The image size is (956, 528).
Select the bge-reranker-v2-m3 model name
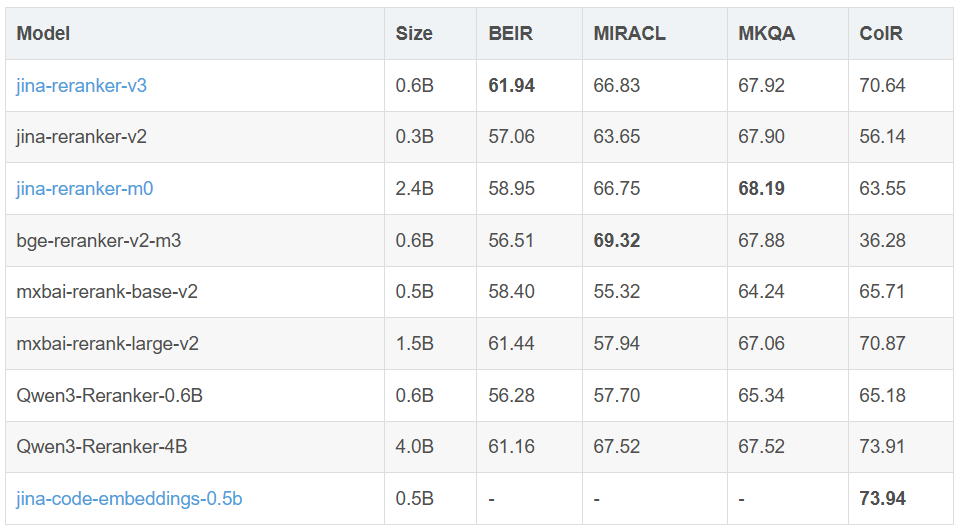click(99, 240)
